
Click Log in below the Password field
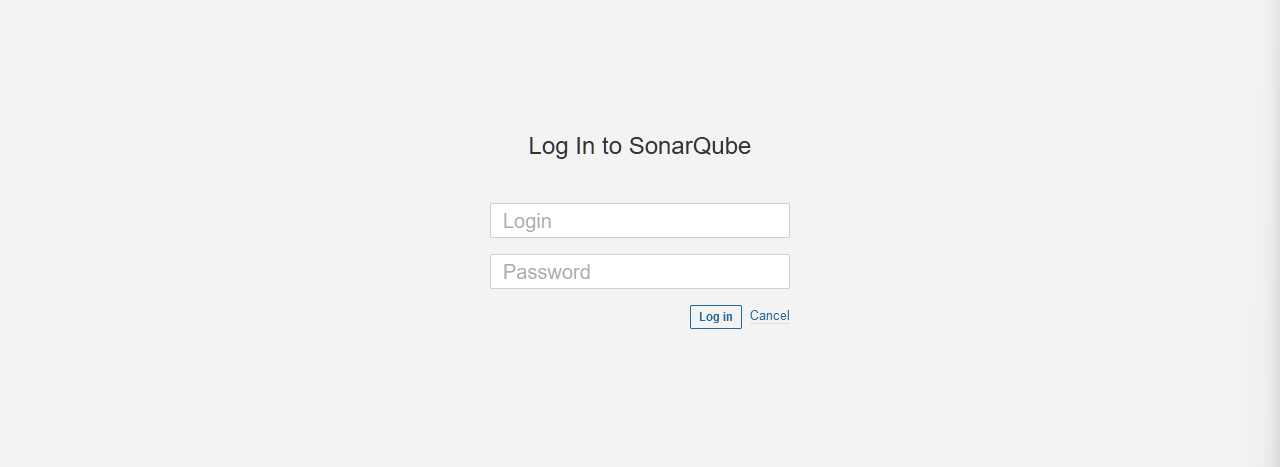point(715,317)
